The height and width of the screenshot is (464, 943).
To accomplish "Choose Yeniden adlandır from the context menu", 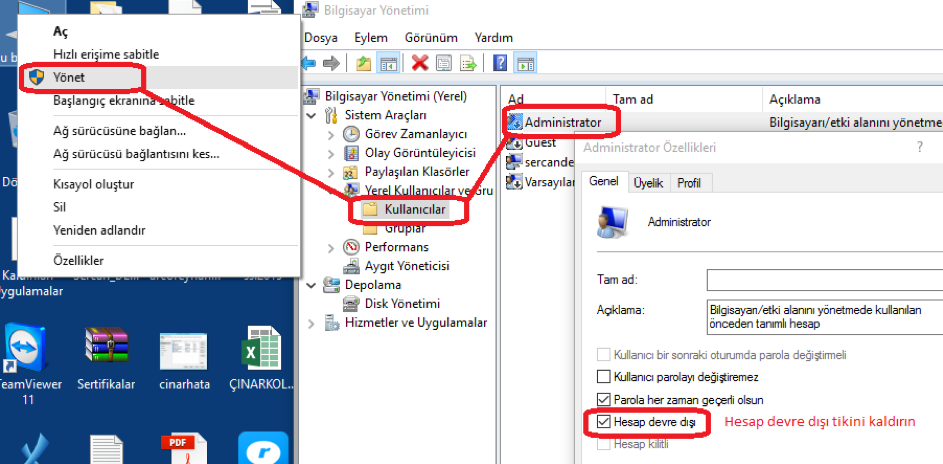I will pyautogui.click(x=158, y=230).
